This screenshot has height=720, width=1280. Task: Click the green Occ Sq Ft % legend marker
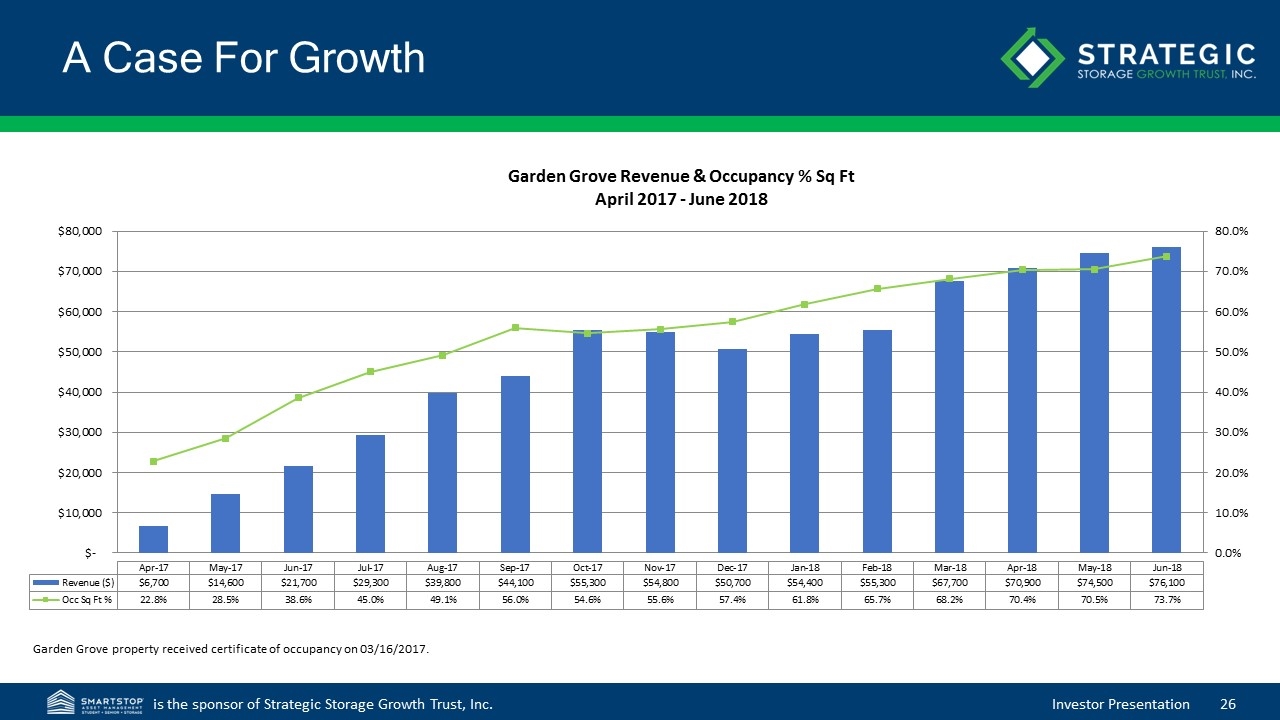pyautogui.click(x=48, y=600)
